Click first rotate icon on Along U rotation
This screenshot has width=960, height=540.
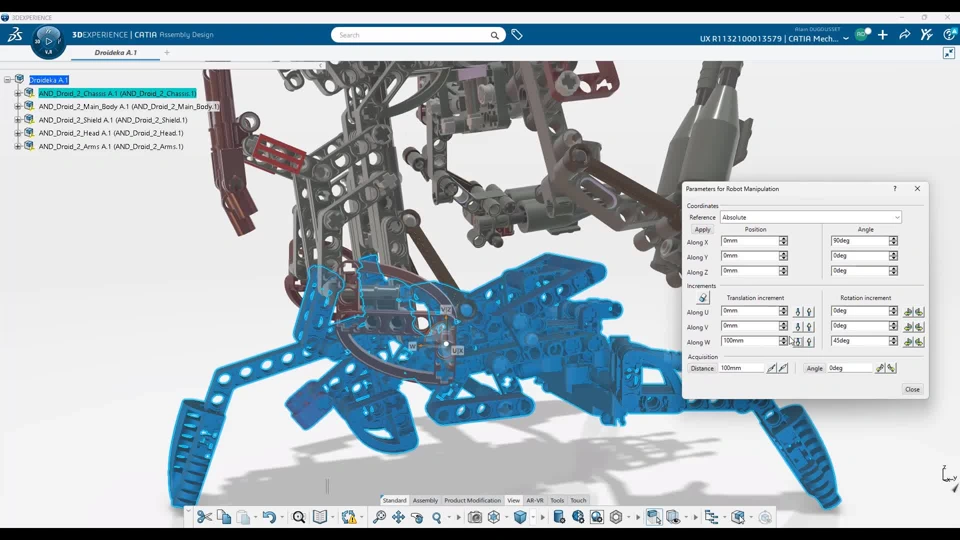[x=907, y=312]
